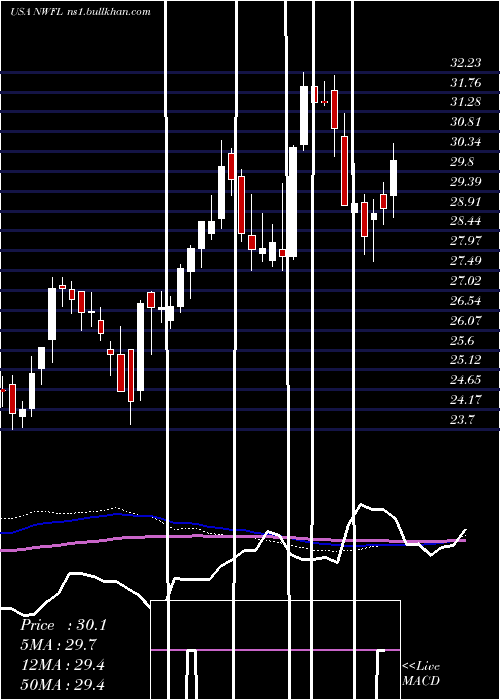Click the 27.49 price axis label

click(466, 261)
